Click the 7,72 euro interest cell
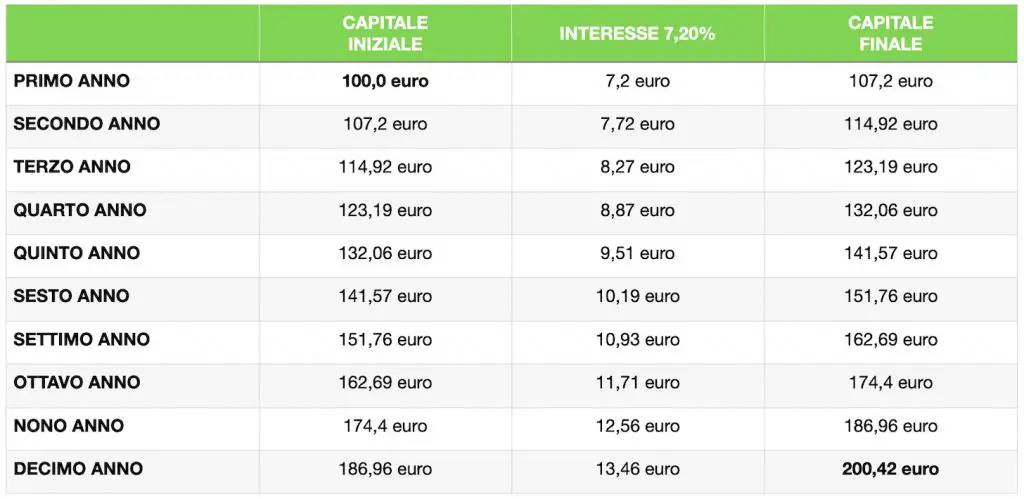 (637, 124)
